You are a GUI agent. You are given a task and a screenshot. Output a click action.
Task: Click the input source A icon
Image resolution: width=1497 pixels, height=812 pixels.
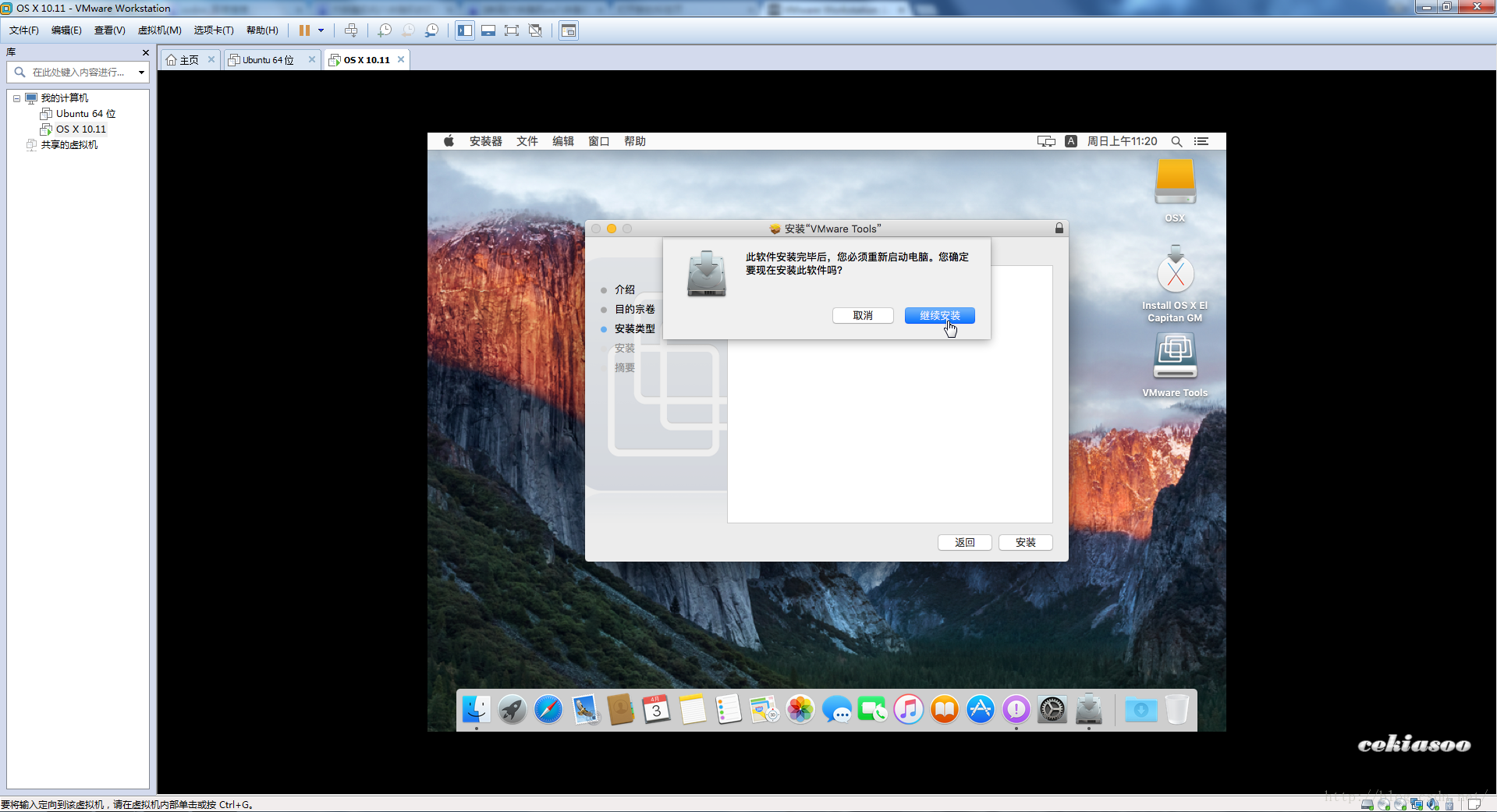coord(1071,141)
